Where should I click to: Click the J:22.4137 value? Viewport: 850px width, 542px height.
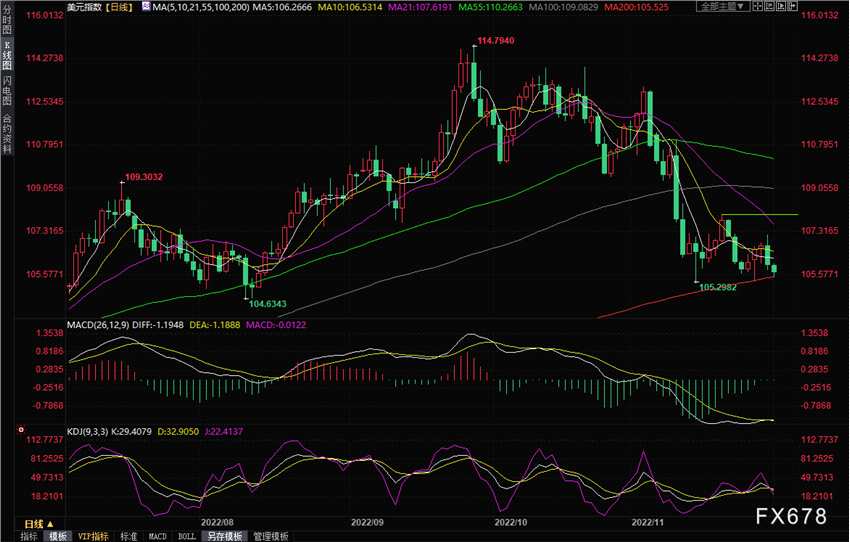(223, 431)
